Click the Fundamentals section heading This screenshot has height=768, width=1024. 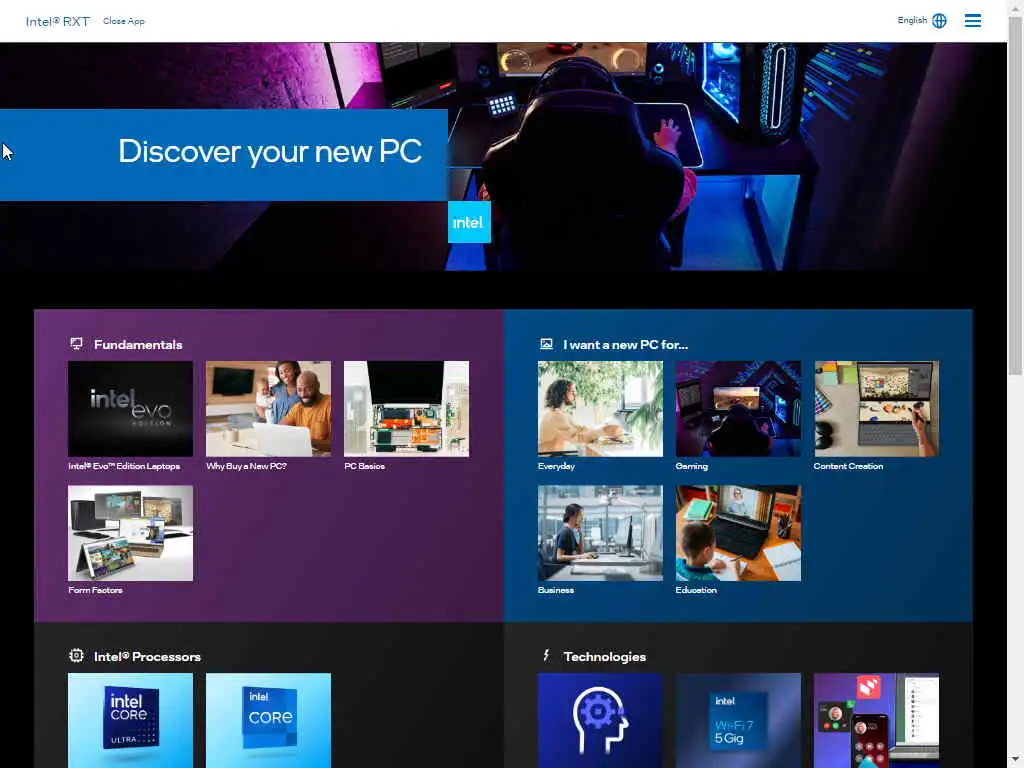pos(138,344)
